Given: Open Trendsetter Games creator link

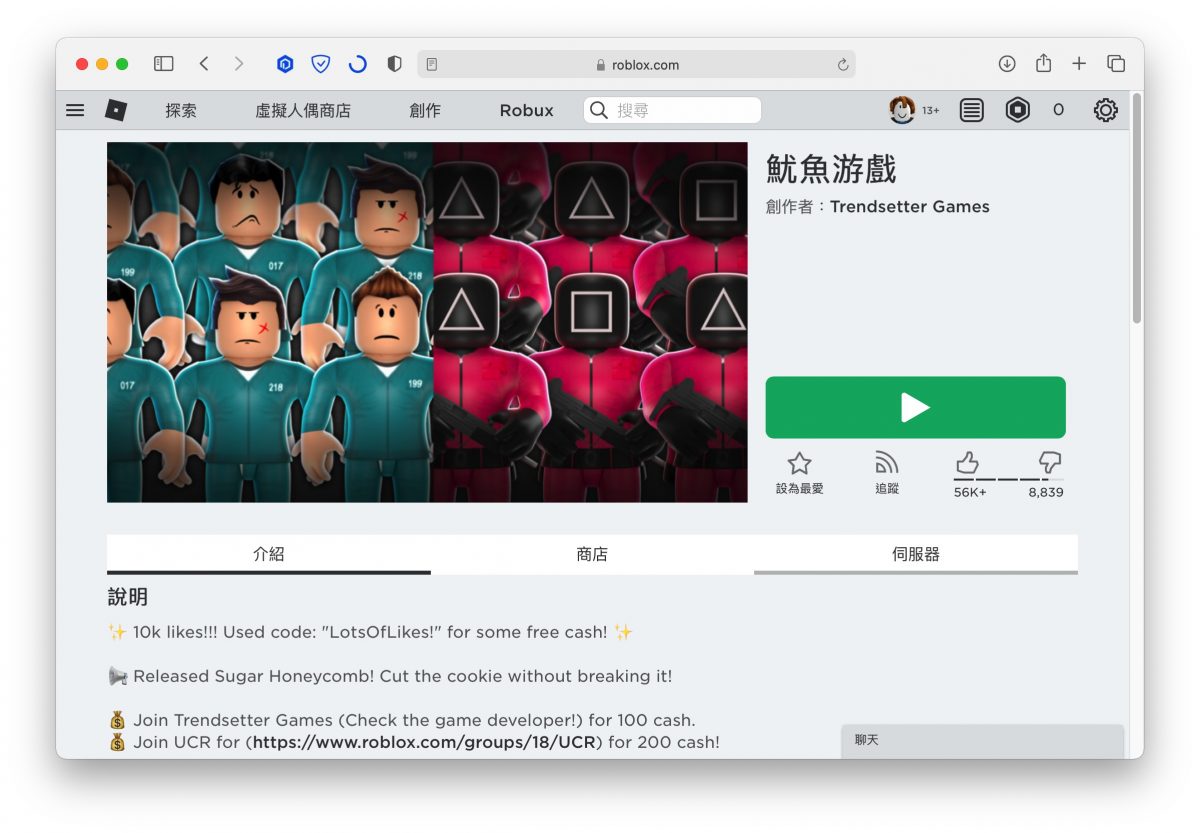Looking at the screenshot, I should click(910, 207).
